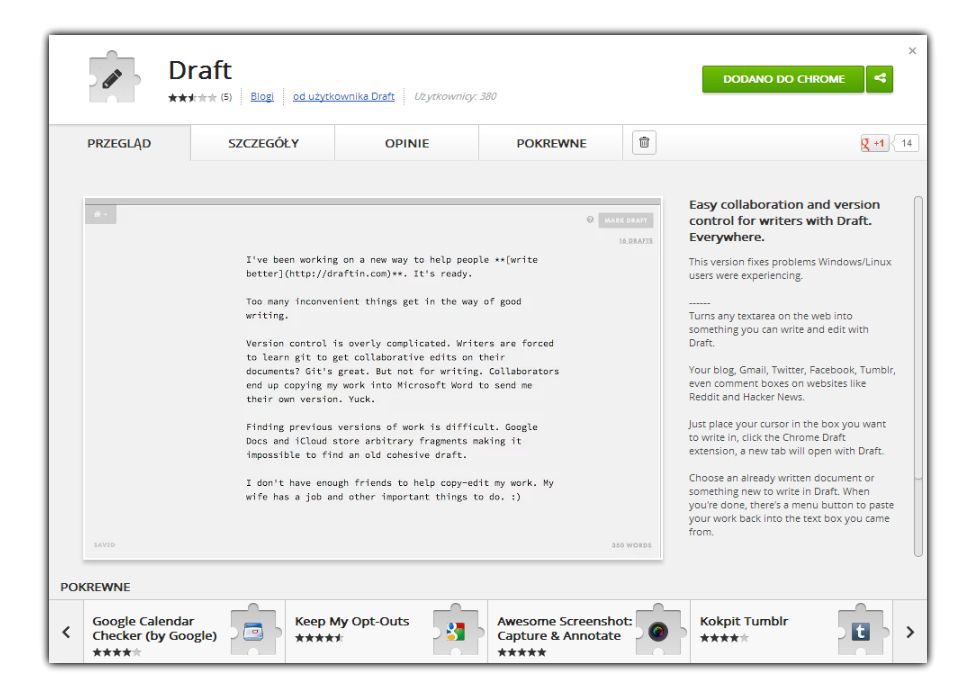The image size is (976, 698).
Task: Open the SZCZEGÓŁY tab
Action: [263, 143]
